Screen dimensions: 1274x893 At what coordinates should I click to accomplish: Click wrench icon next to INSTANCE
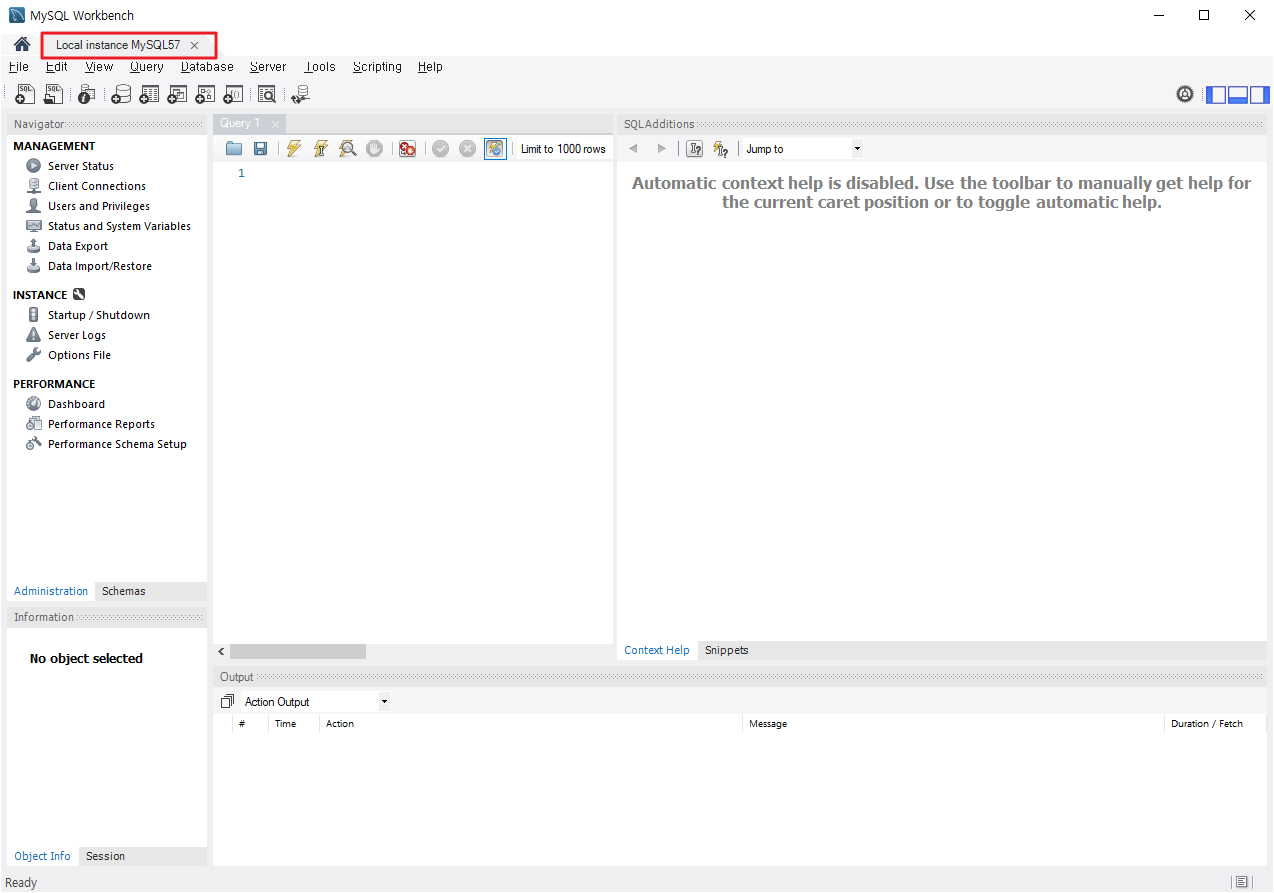(x=79, y=295)
